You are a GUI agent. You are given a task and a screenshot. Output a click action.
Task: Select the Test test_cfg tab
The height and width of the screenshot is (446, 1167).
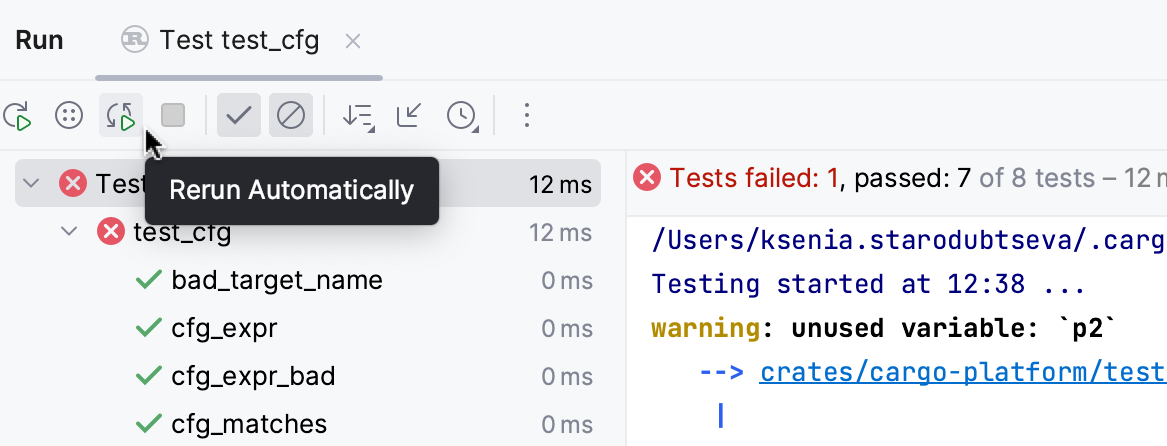(238, 41)
